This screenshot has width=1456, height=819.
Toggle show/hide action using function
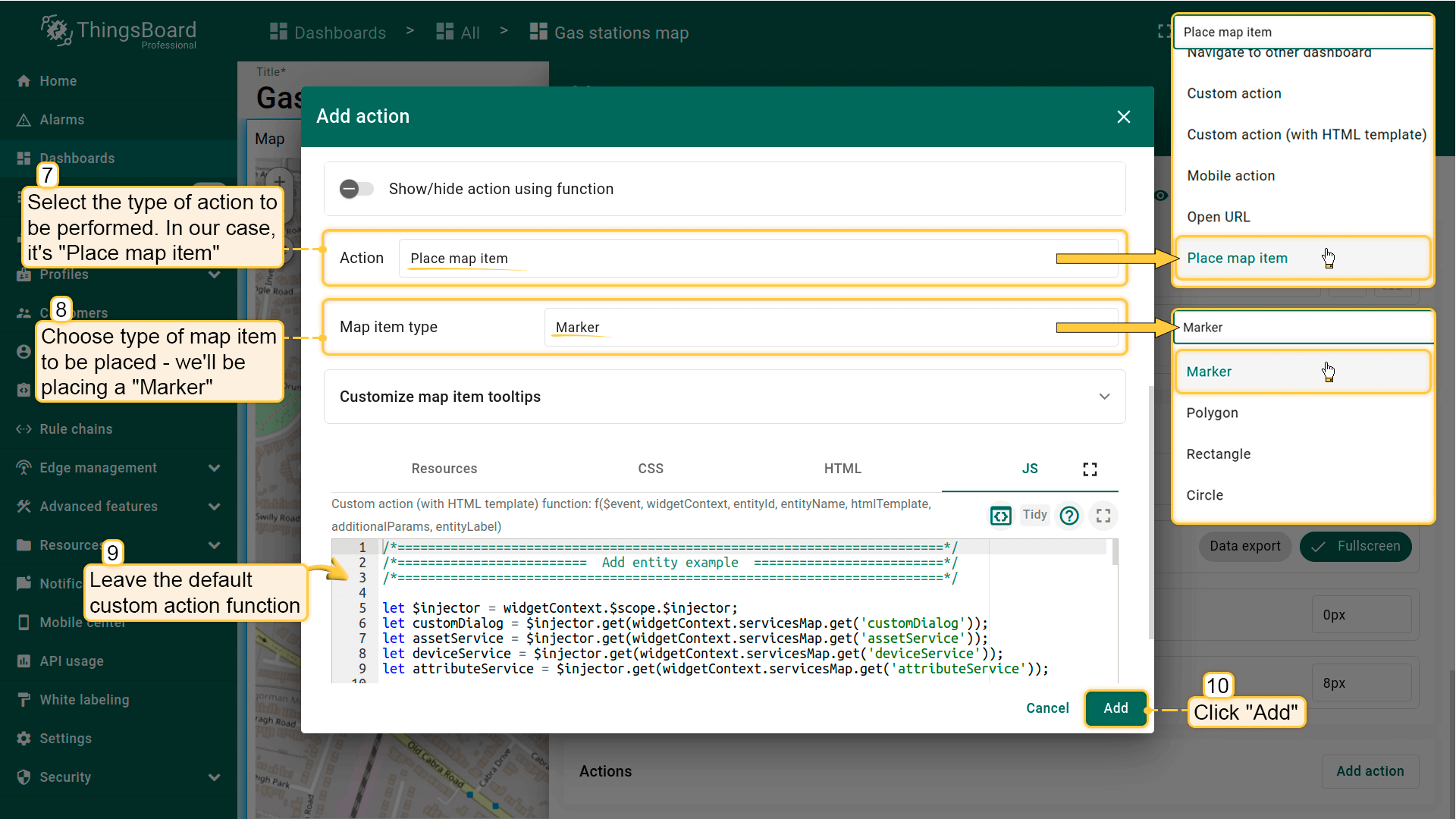[356, 189]
